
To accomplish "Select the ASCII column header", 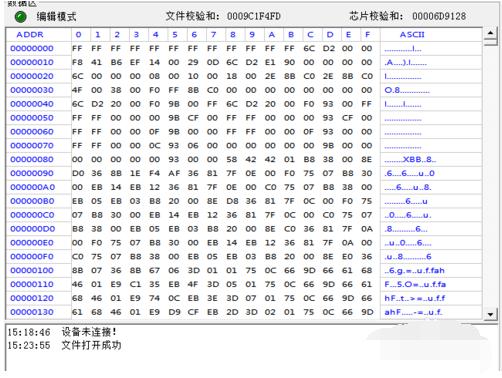I will (412, 35).
